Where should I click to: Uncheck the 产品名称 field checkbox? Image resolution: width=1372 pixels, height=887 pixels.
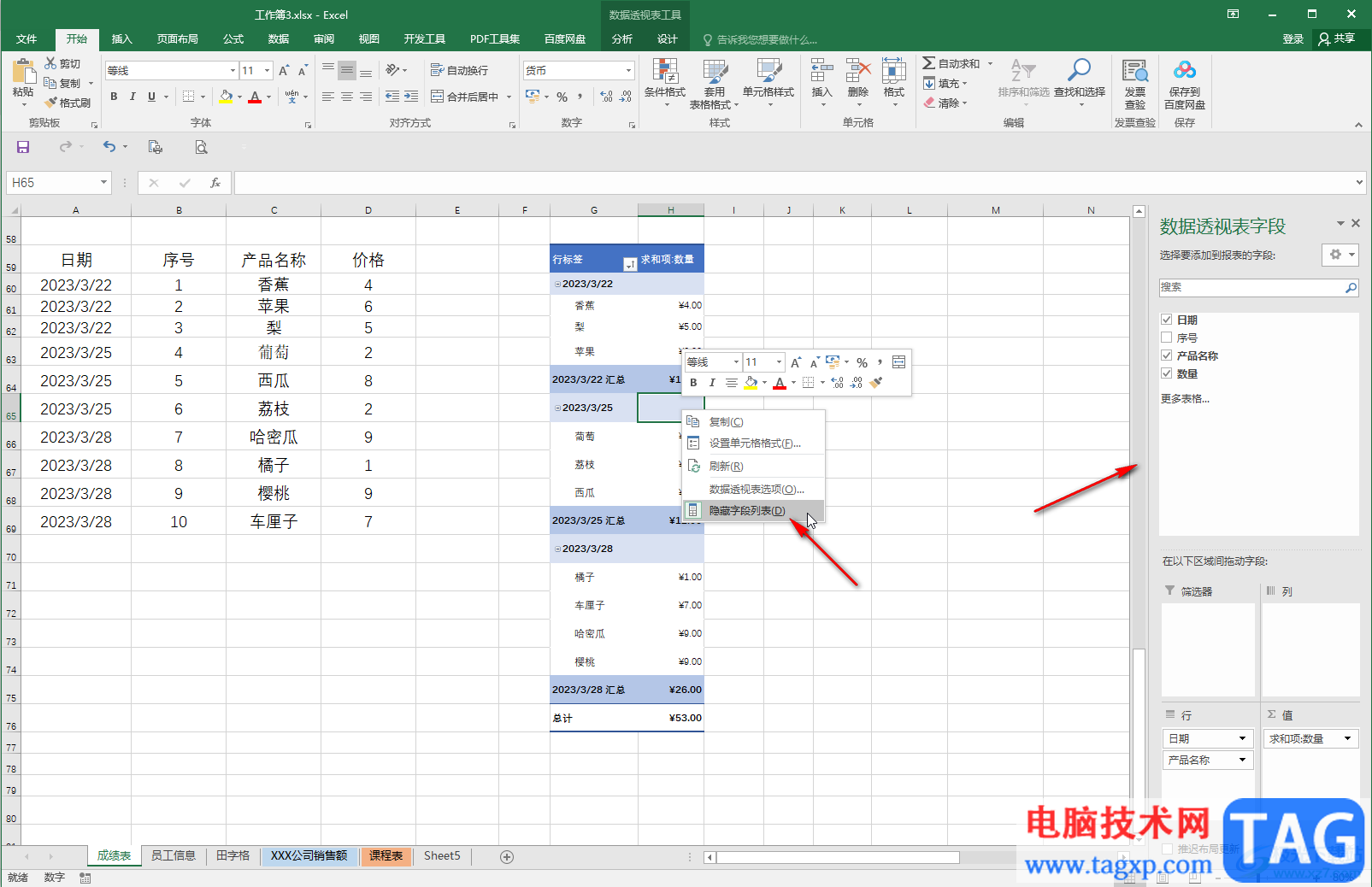coord(1166,355)
